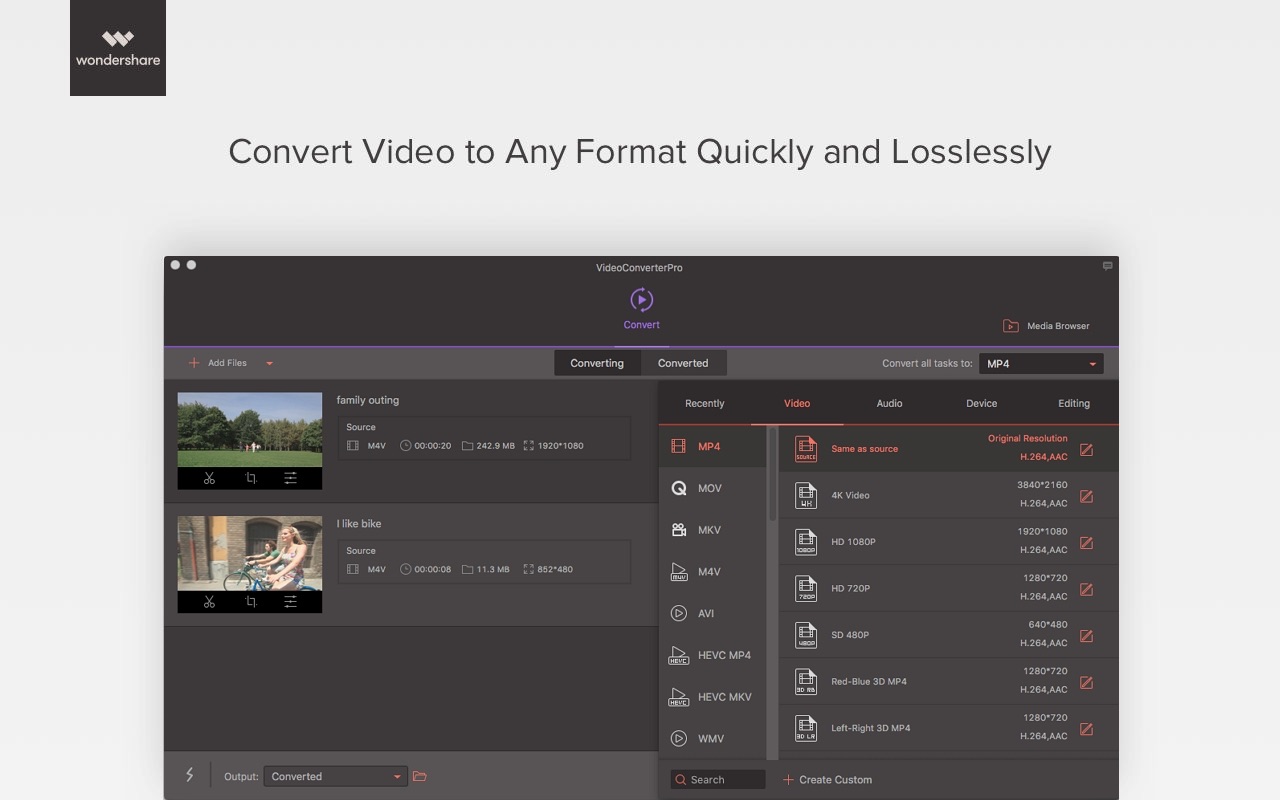The width and height of the screenshot is (1280, 800).
Task: Open the output folder icon
Action: 420,776
